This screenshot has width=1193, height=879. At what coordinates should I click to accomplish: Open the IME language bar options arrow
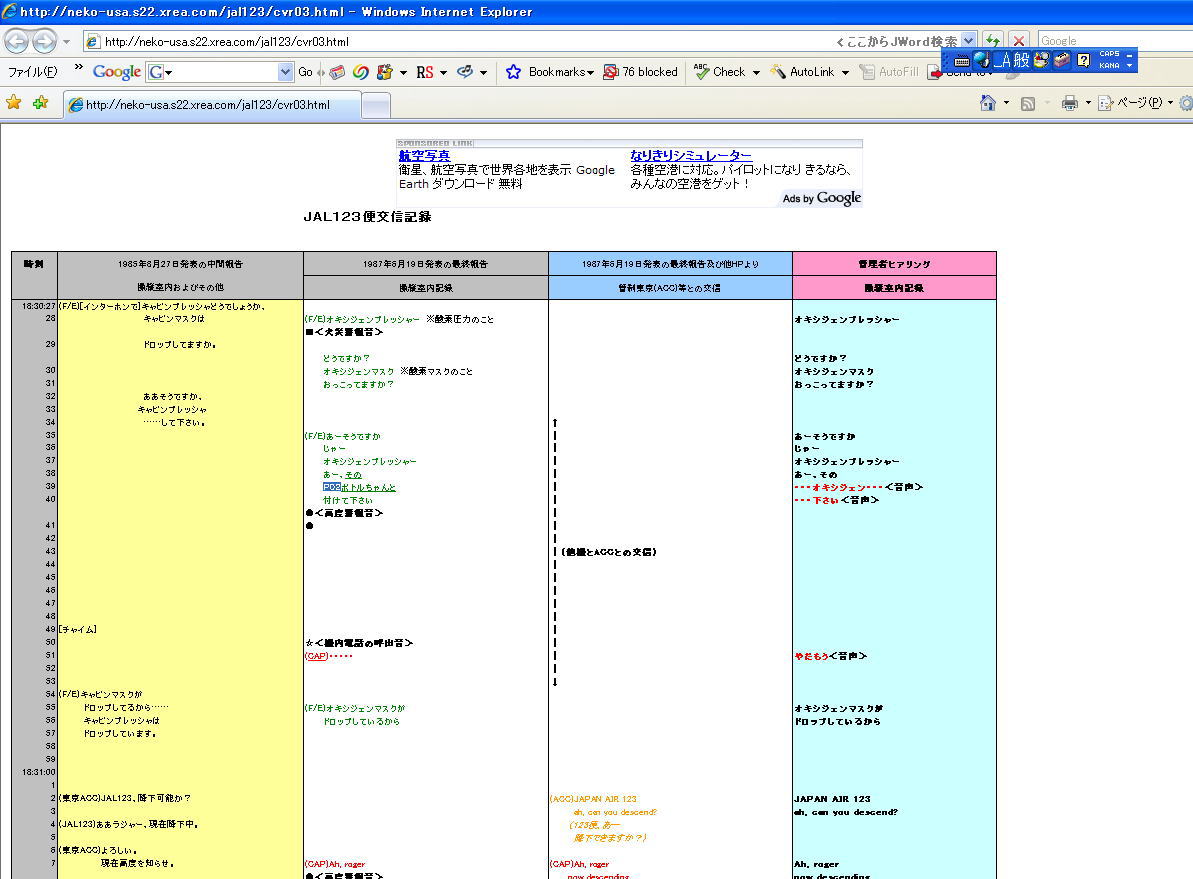(x=1130, y=65)
